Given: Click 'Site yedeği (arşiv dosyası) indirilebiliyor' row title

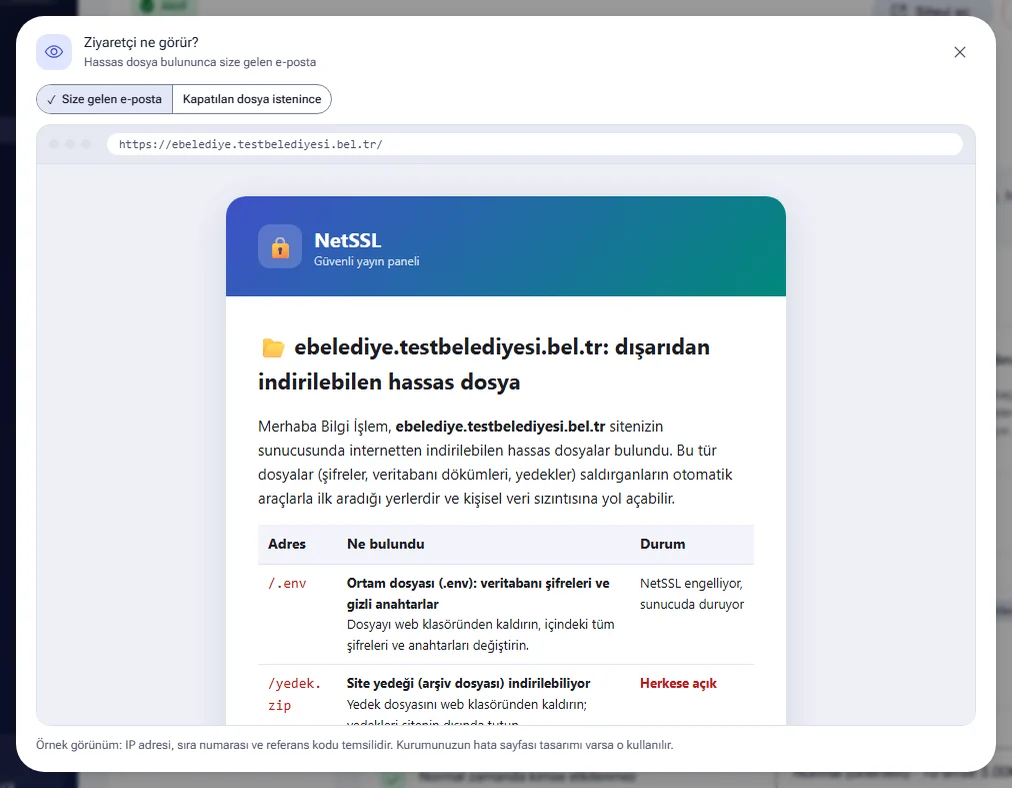Looking at the screenshot, I should pyautogui.click(x=468, y=683).
